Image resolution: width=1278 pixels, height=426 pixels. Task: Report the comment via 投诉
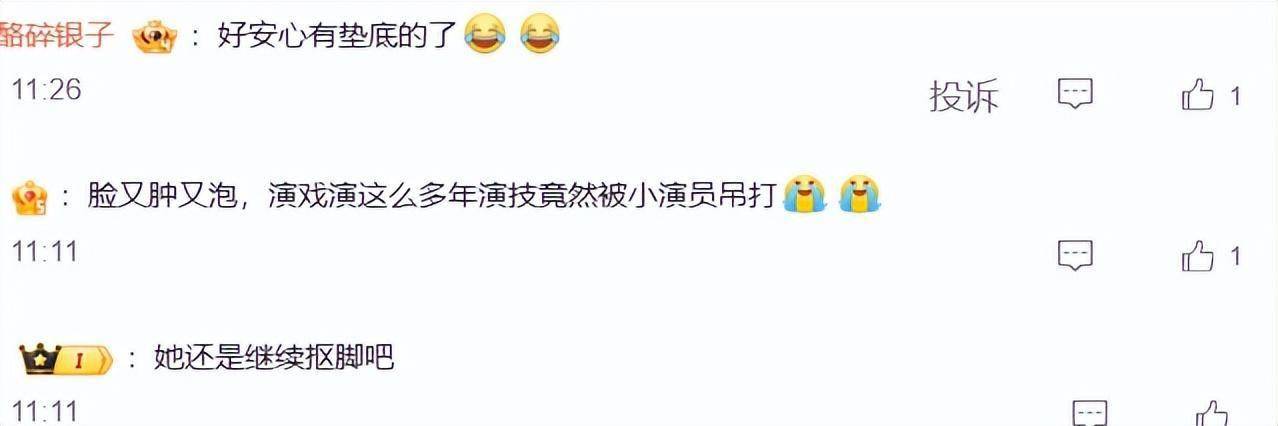(964, 96)
